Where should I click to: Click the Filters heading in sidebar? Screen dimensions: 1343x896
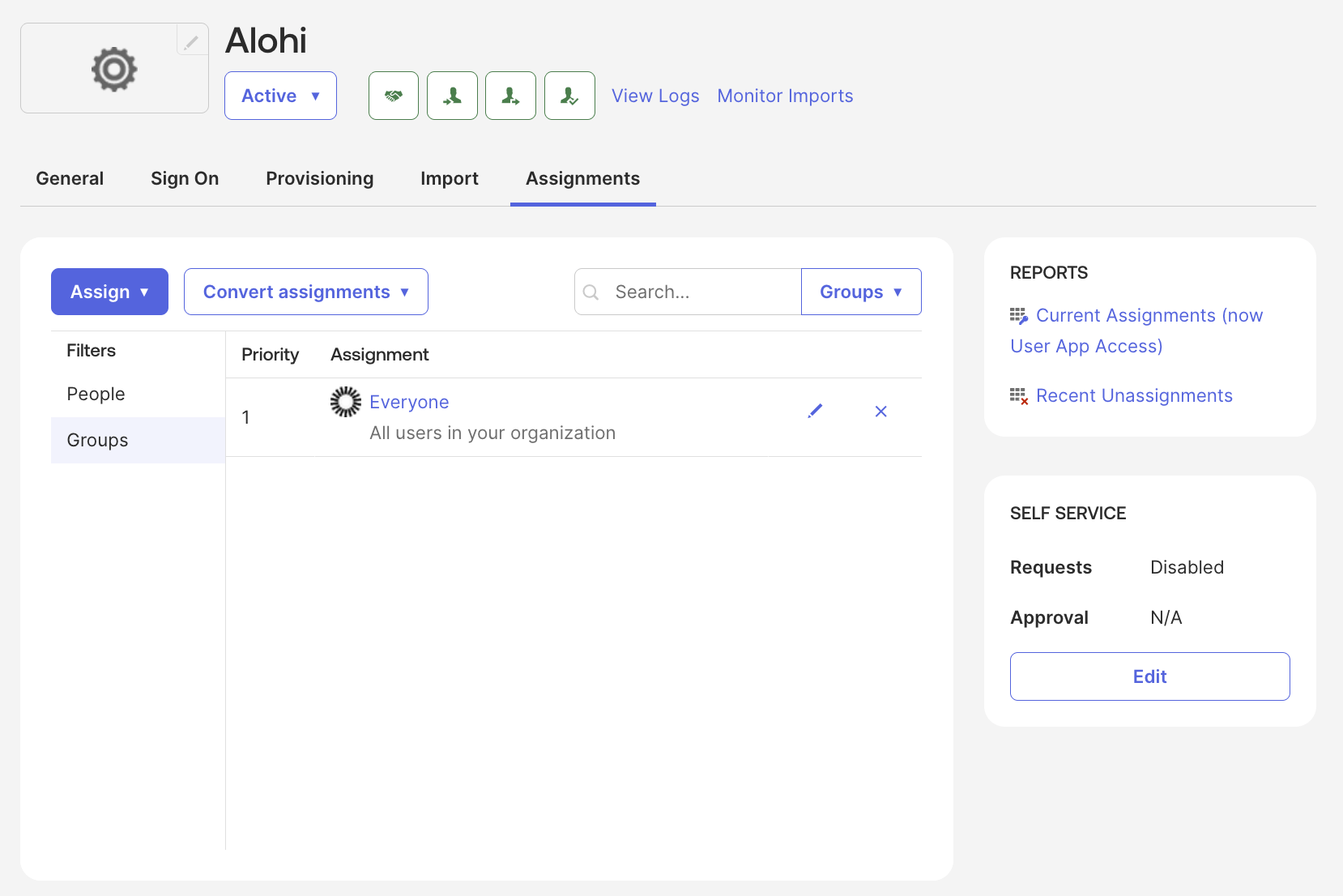92,350
